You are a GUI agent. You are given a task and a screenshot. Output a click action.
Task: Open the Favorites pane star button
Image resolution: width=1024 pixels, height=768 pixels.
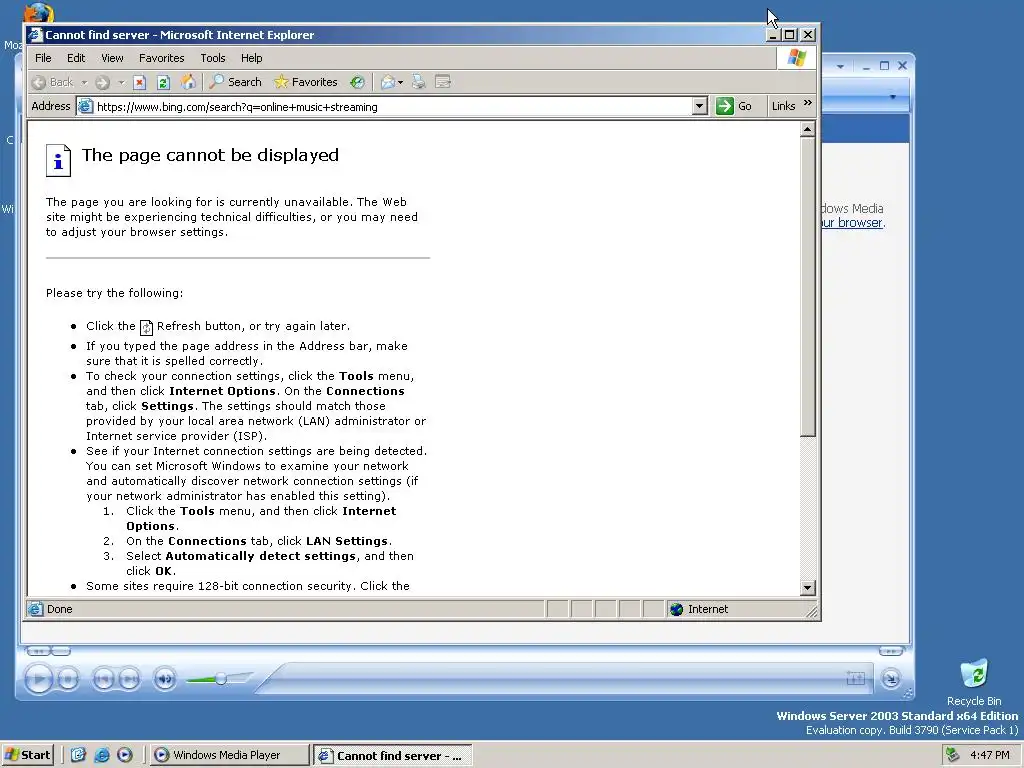coord(306,82)
